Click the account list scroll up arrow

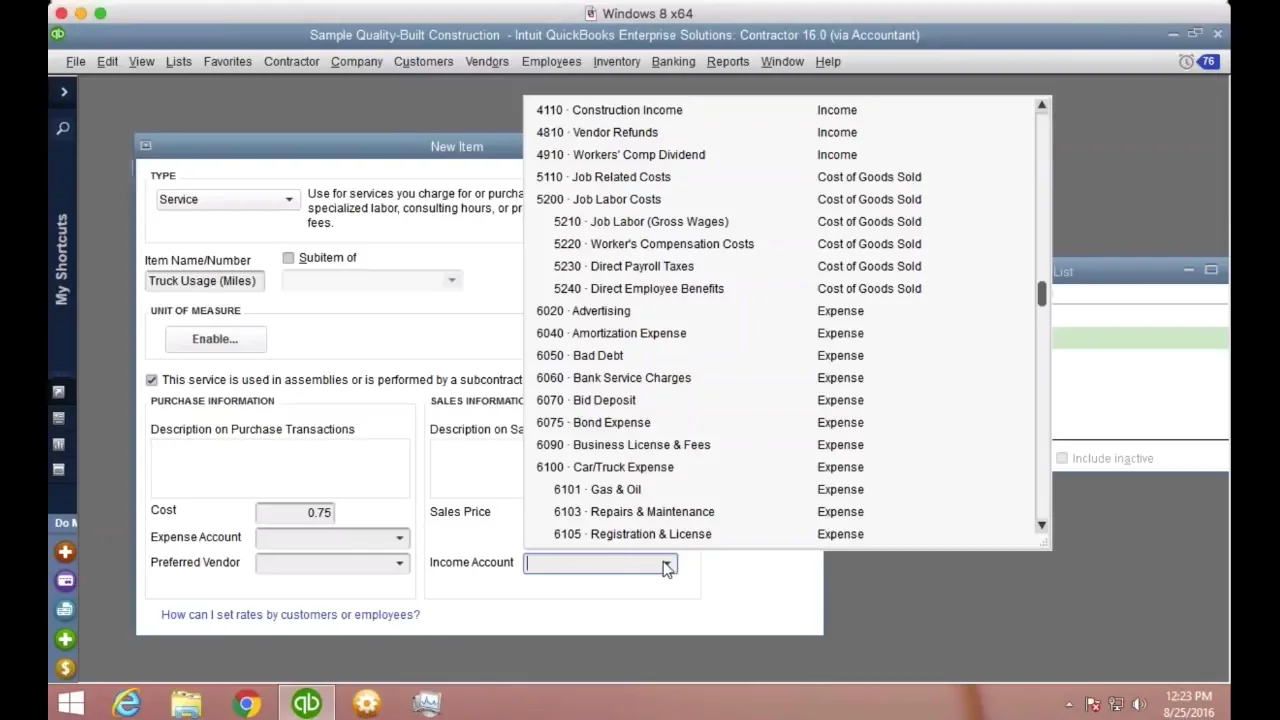pos(1042,105)
